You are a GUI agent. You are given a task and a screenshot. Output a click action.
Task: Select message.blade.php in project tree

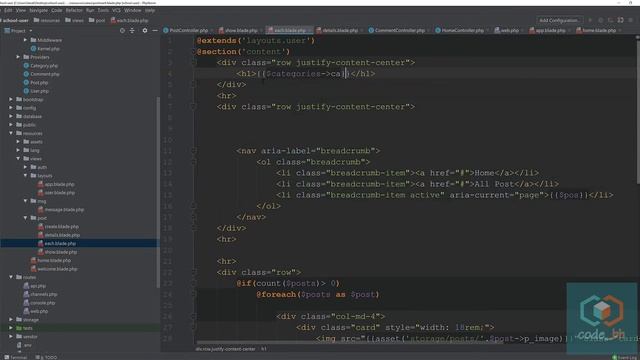click(x=61, y=209)
